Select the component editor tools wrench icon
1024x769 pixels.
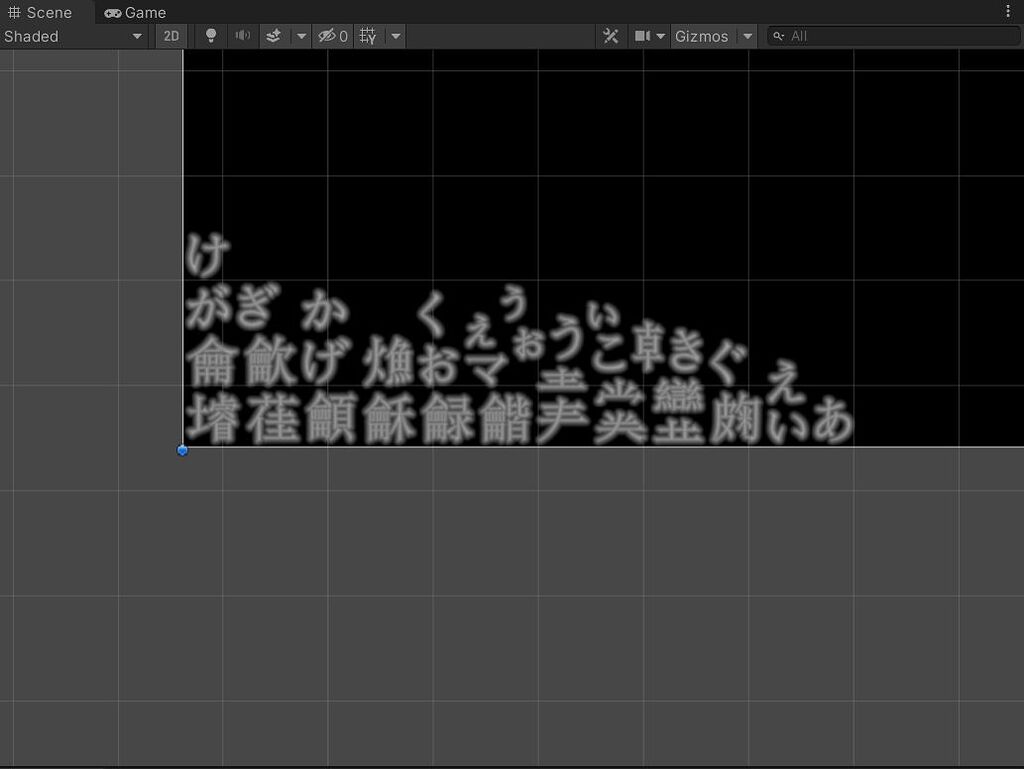pos(611,36)
